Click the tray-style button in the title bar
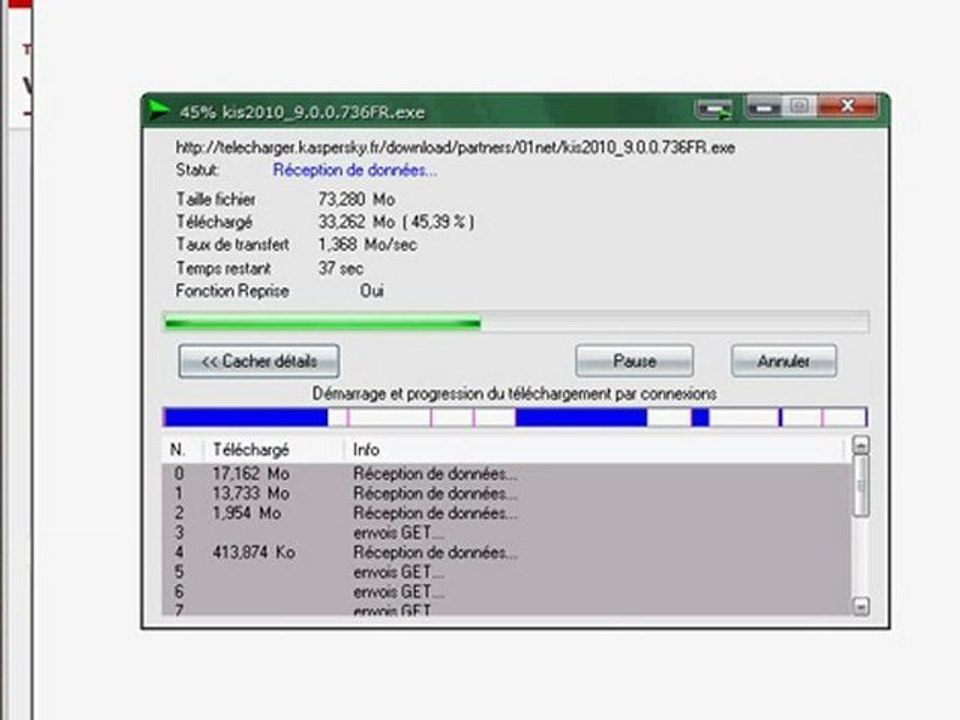The image size is (960, 720). point(714,110)
